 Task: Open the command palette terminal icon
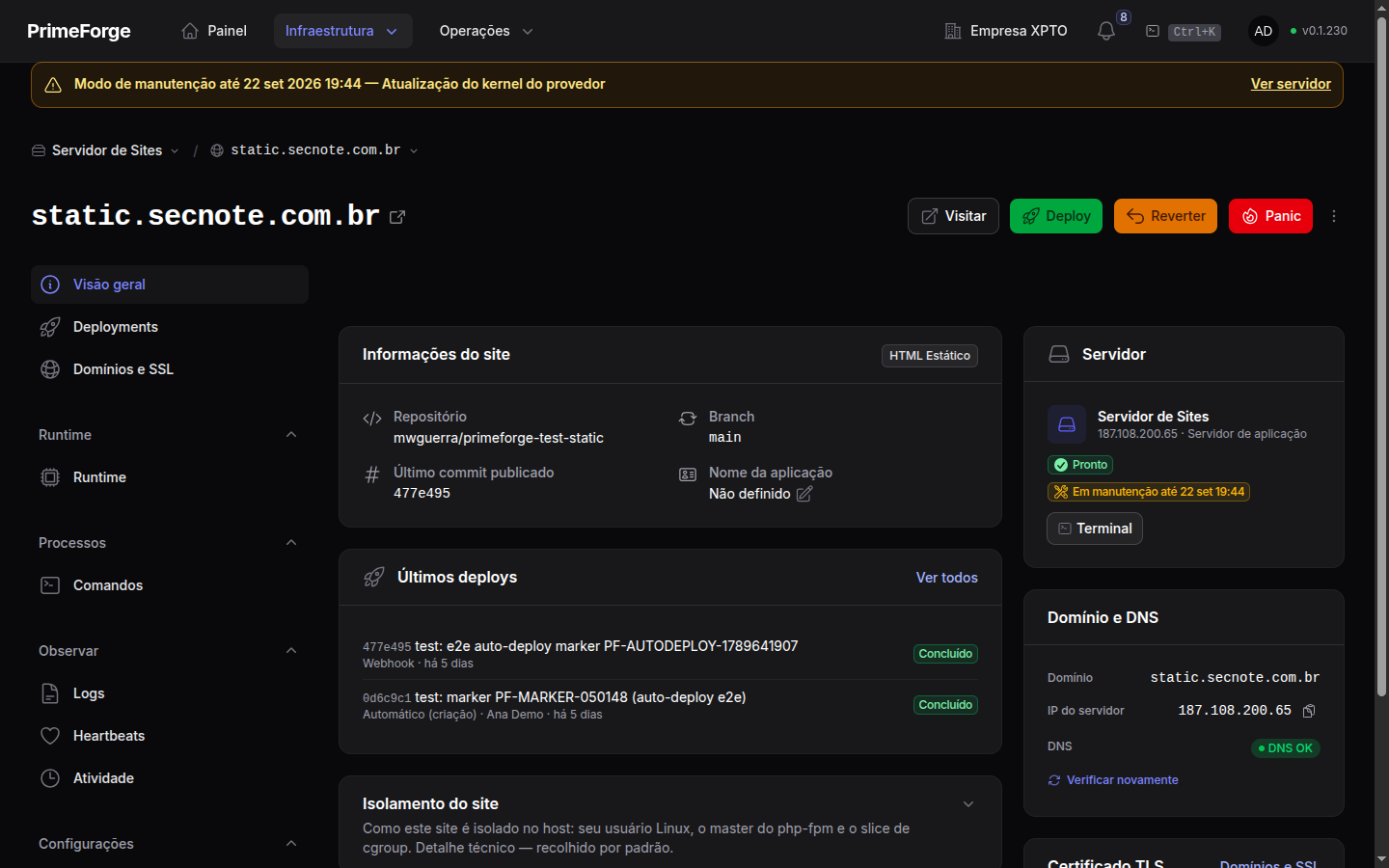[1153, 31]
